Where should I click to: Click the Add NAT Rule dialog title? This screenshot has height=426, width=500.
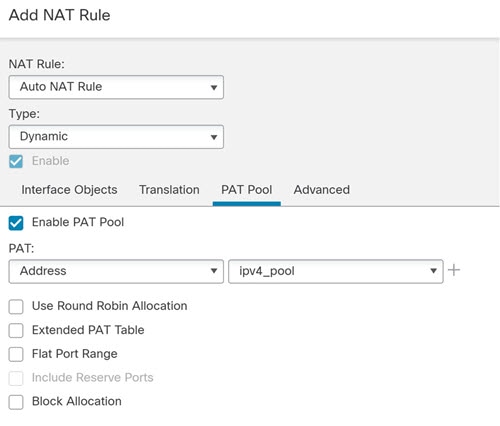point(59,15)
